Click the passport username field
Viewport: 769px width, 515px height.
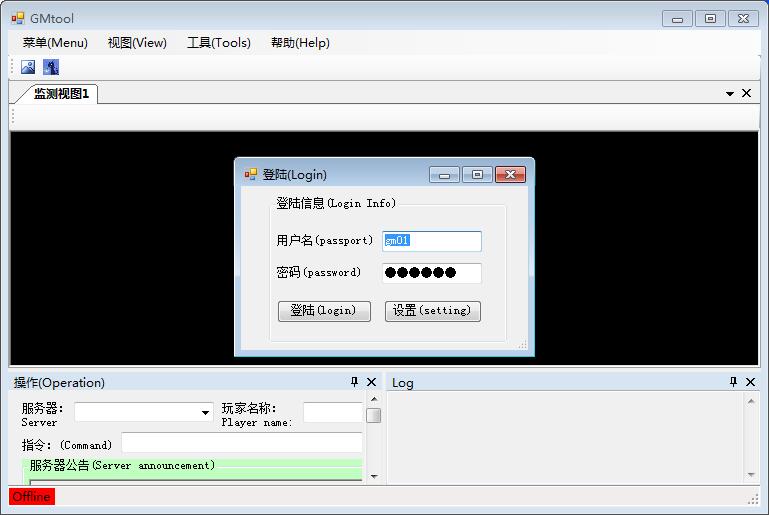pyautogui.click(x=432, y=241)
